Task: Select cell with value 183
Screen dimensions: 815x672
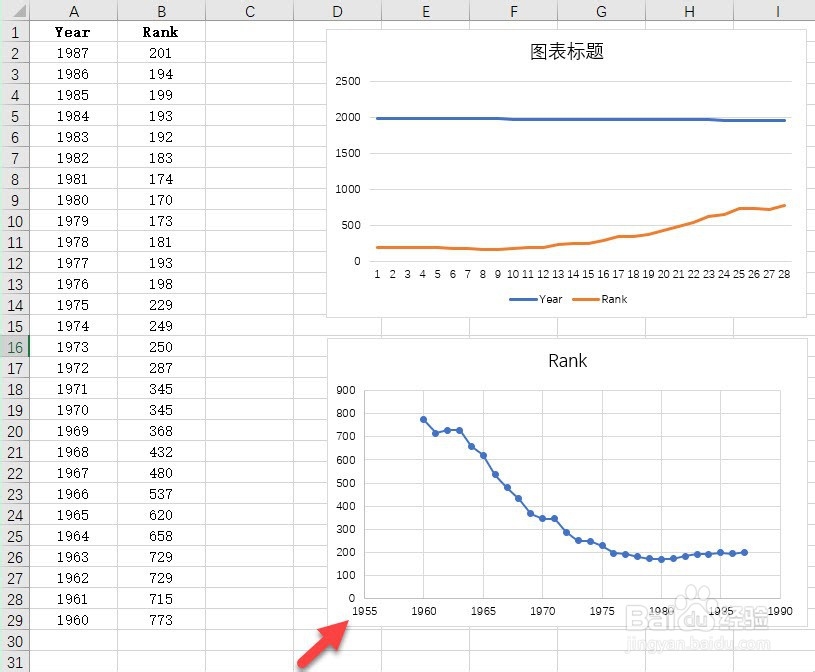Action: tap(161, 157)
